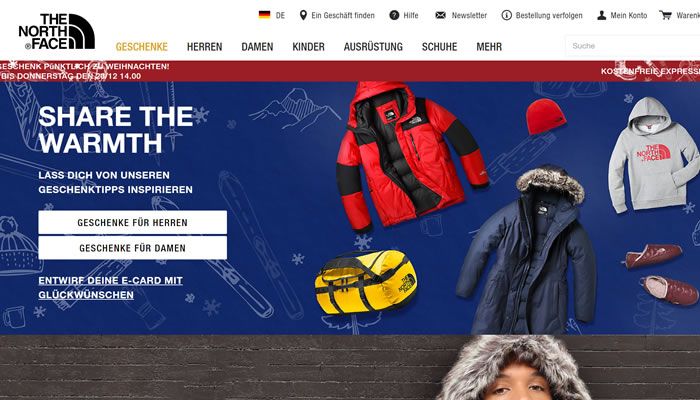Click the newsletter envelope icon
Viewport: 700px width, 400px height.
[440, 15]
